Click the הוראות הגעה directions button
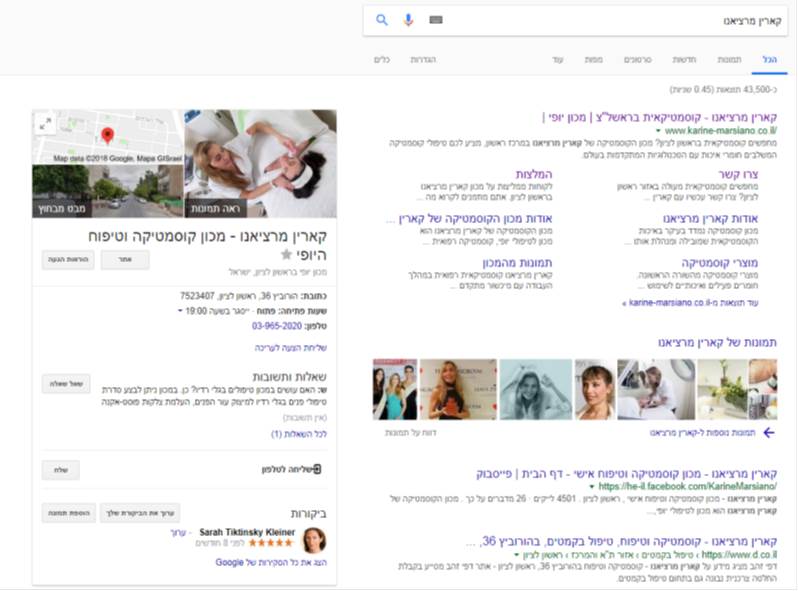This screenshot has width=798, height=591. [68, 260]
